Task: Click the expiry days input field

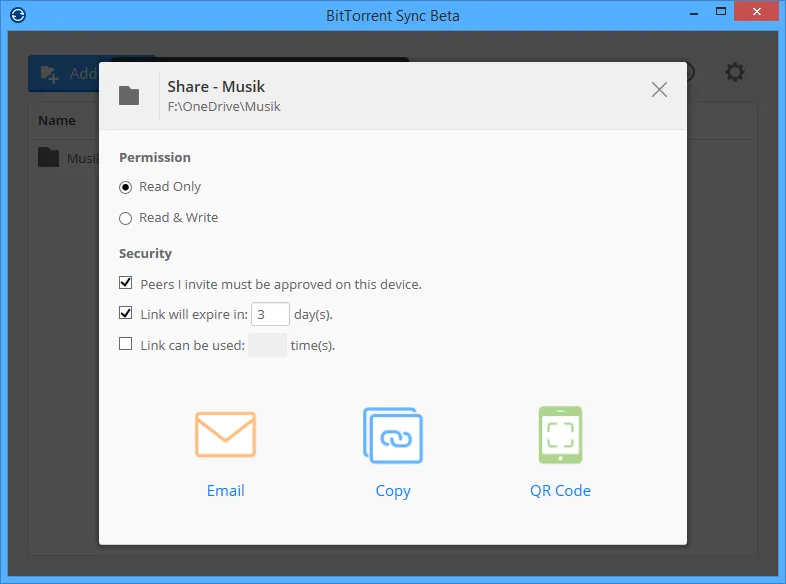Action: click(270, 314)
